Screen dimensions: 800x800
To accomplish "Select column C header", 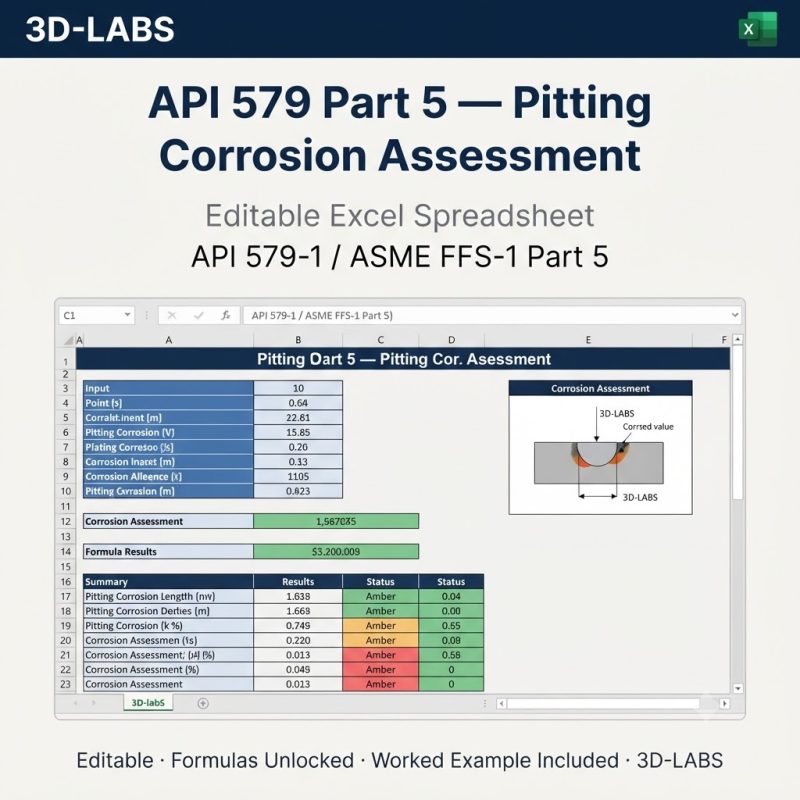I will [x=381, y=340].
